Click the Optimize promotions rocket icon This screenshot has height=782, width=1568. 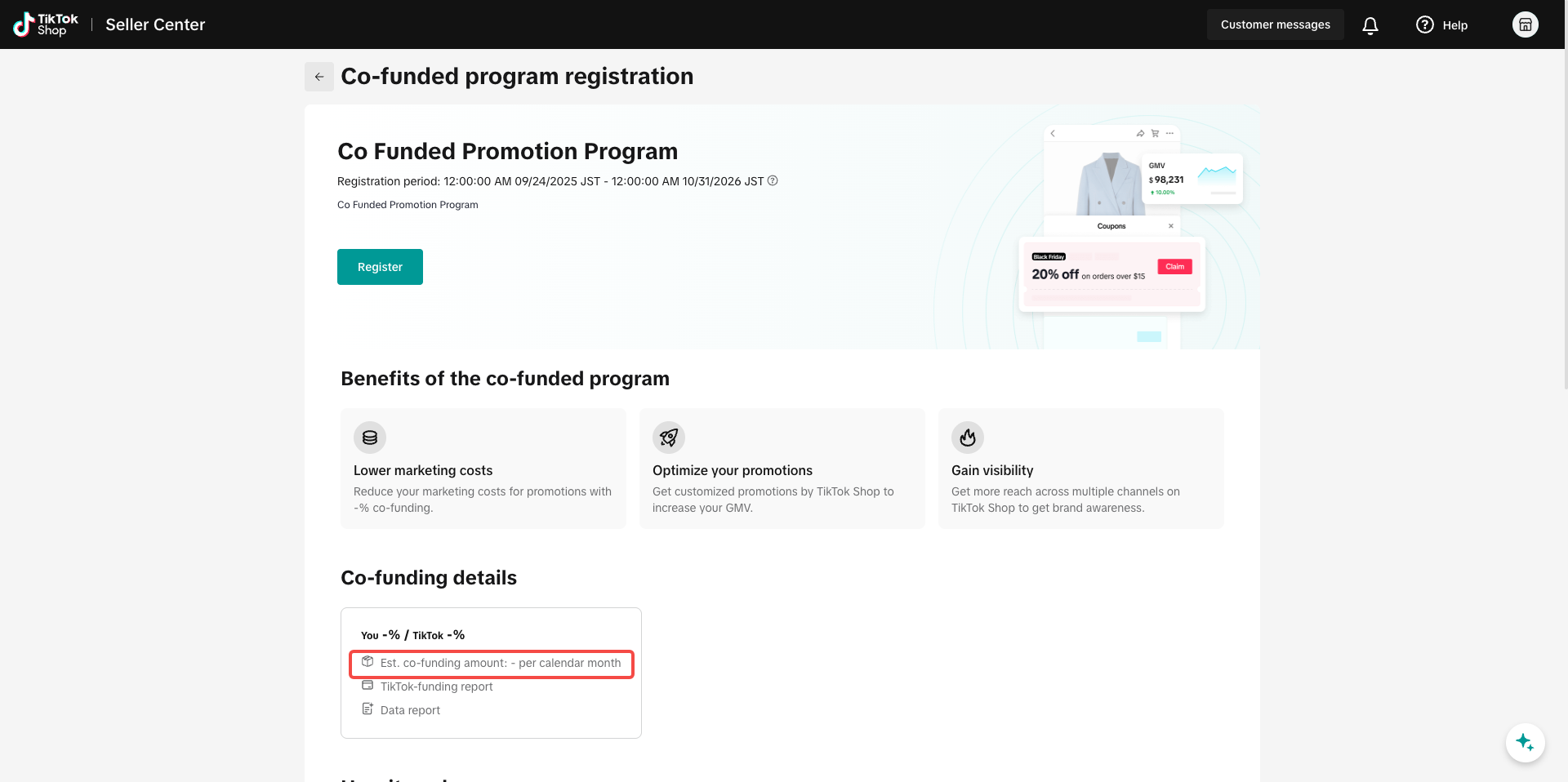[669, 438]
